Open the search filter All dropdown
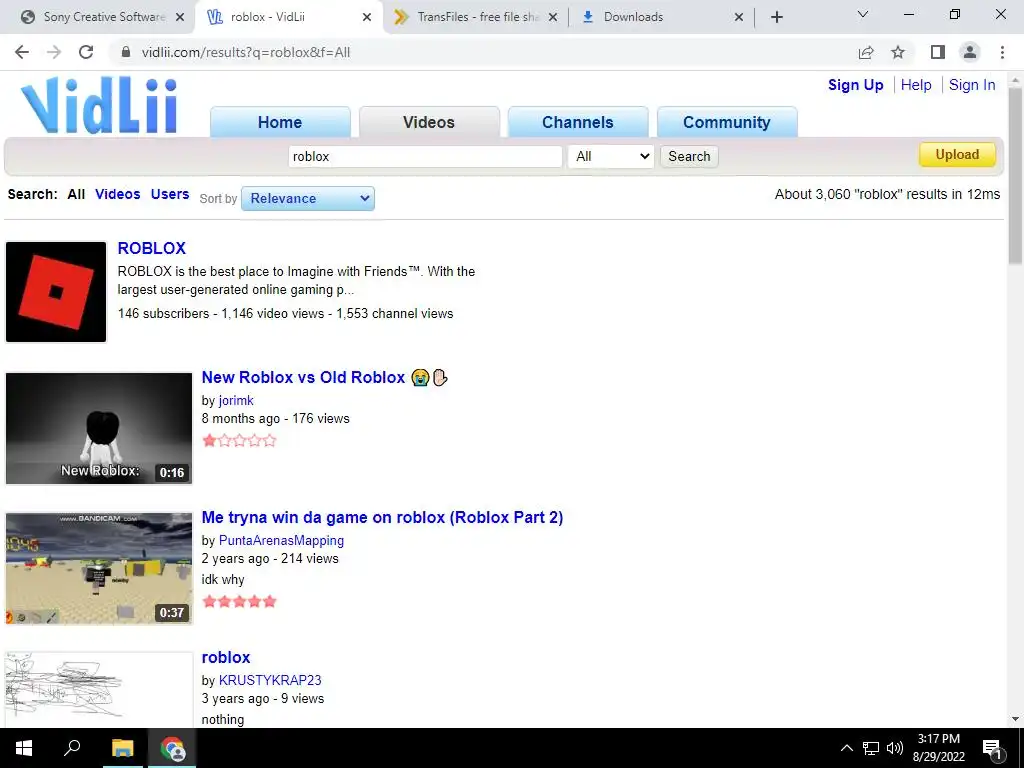The height and width of the screenshot is (768, 1024). (611, 156)
